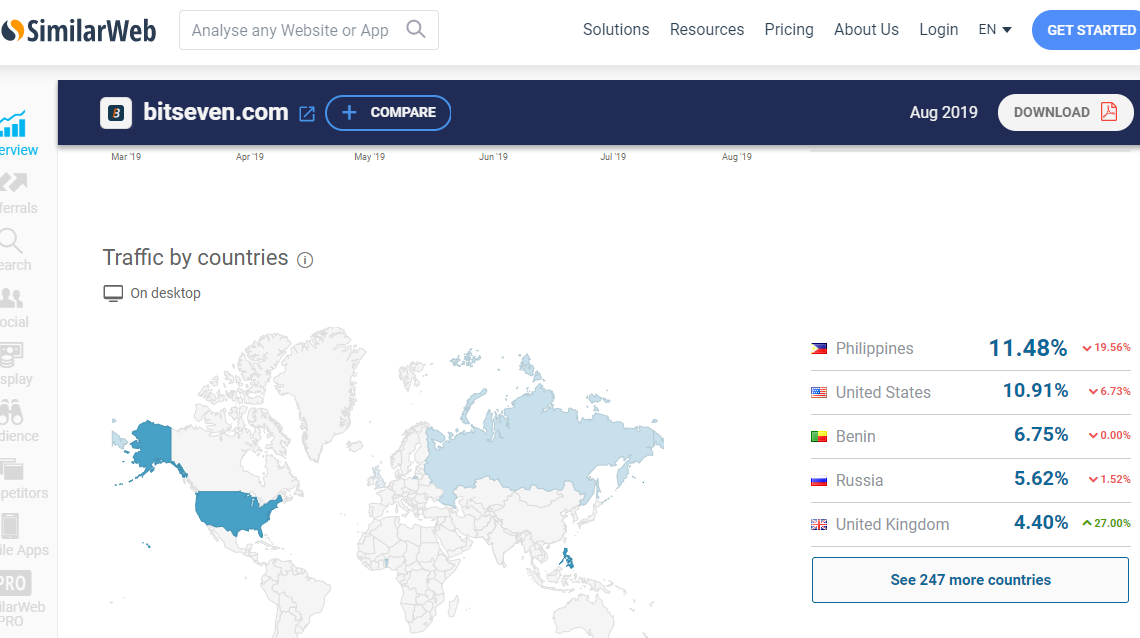Viewport: 1140px width, 638px height.
Task: Click the bitseven.com site favicon
Action: pyautogui.click(x=116, y=113)
